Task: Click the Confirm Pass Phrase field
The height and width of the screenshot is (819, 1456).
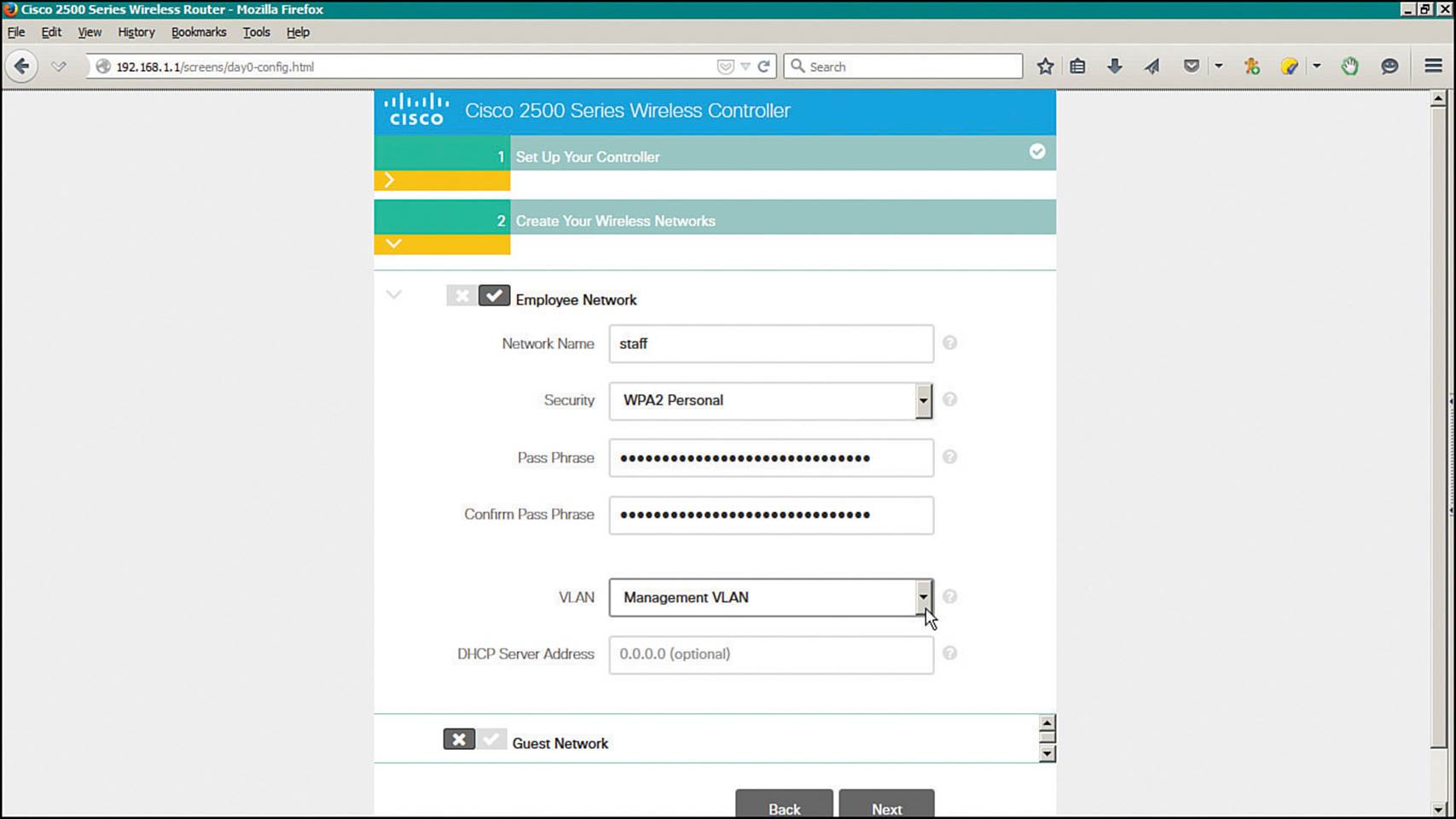Action: point(771,515)
